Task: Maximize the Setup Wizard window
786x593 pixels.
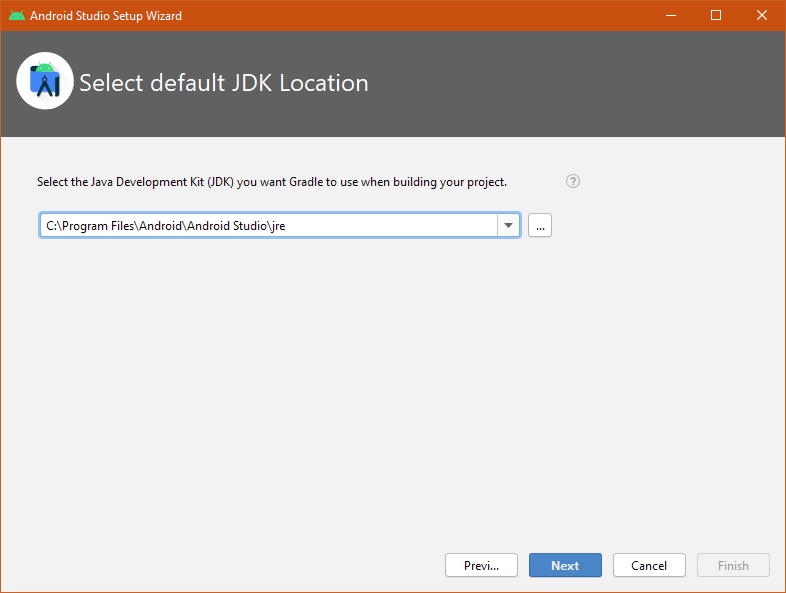Action: click(716, 16)
